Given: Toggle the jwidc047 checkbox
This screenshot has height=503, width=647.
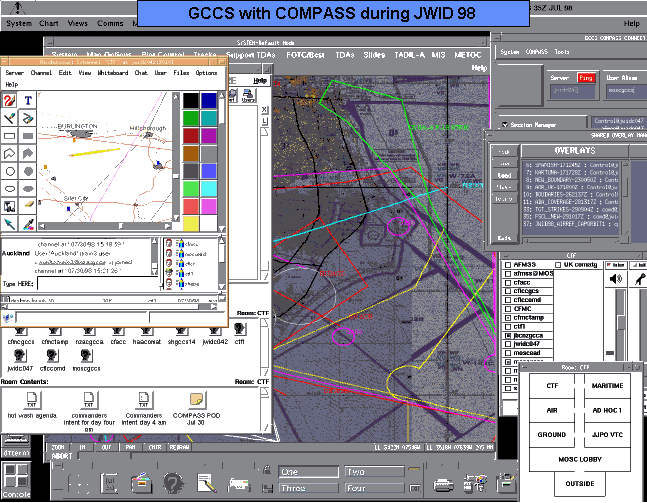Looking at the screenshot, I should tap(508, 344).
